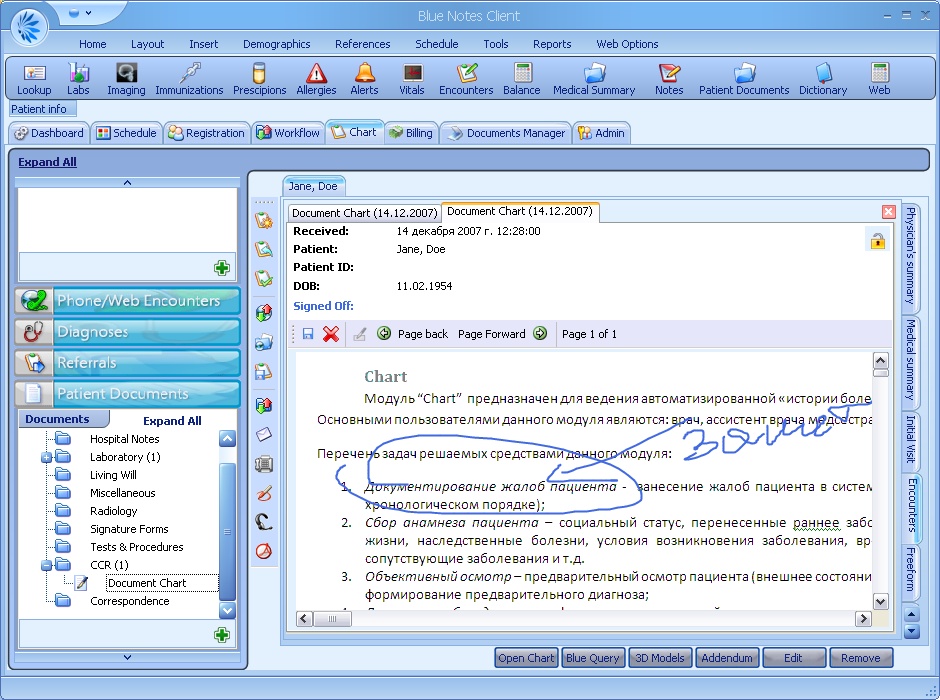The width and height of the screenshot is (940, 700).
Task: Switch to the Billing tab
Action: (411, 133)
